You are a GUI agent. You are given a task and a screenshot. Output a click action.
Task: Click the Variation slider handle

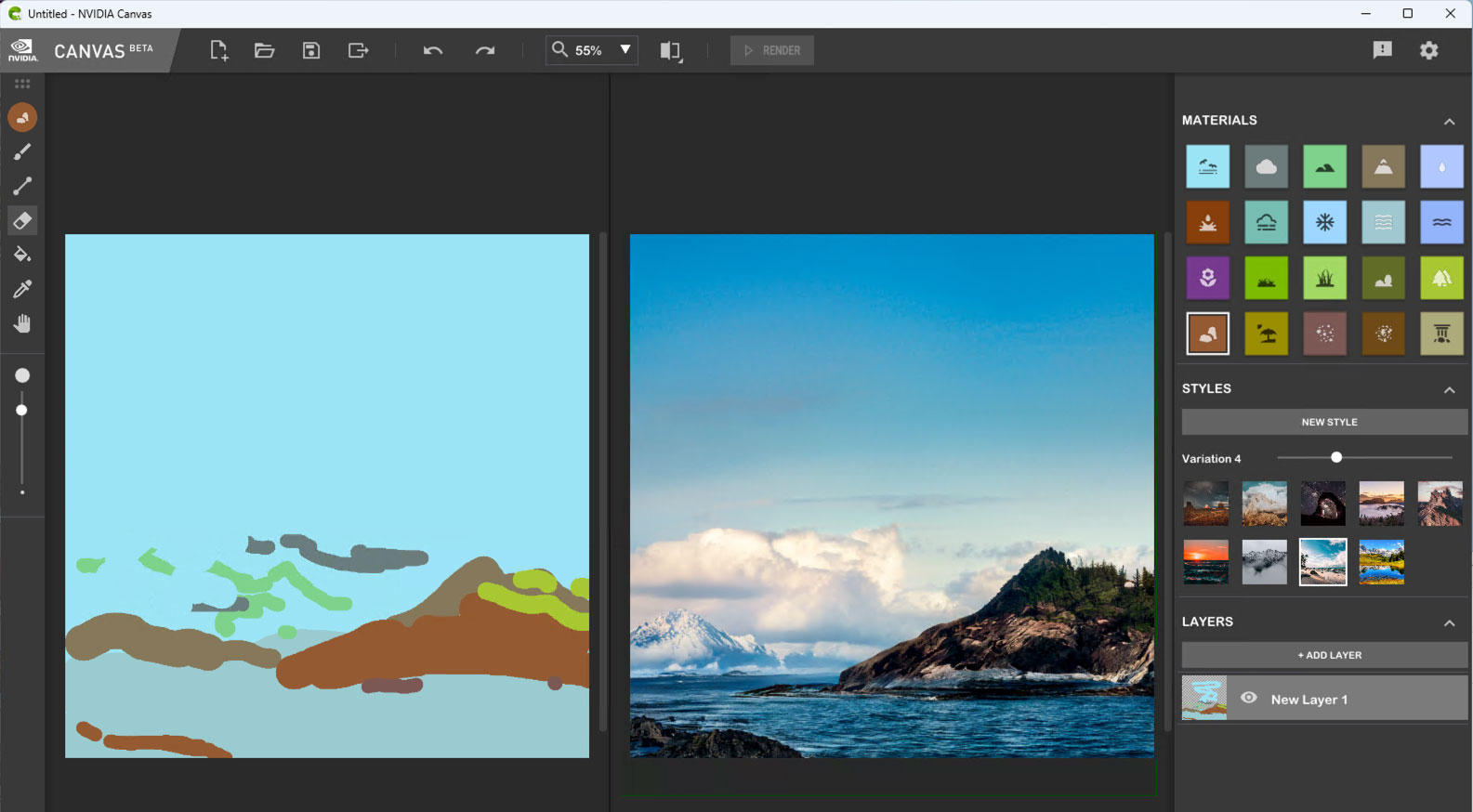coord(1336,457)
